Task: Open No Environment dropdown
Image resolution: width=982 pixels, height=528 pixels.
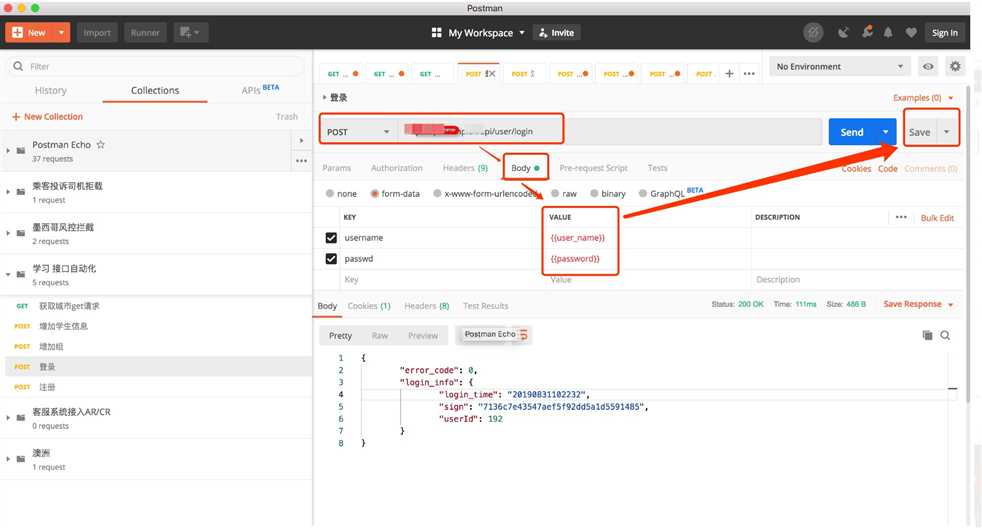Action: click(840, 66)
